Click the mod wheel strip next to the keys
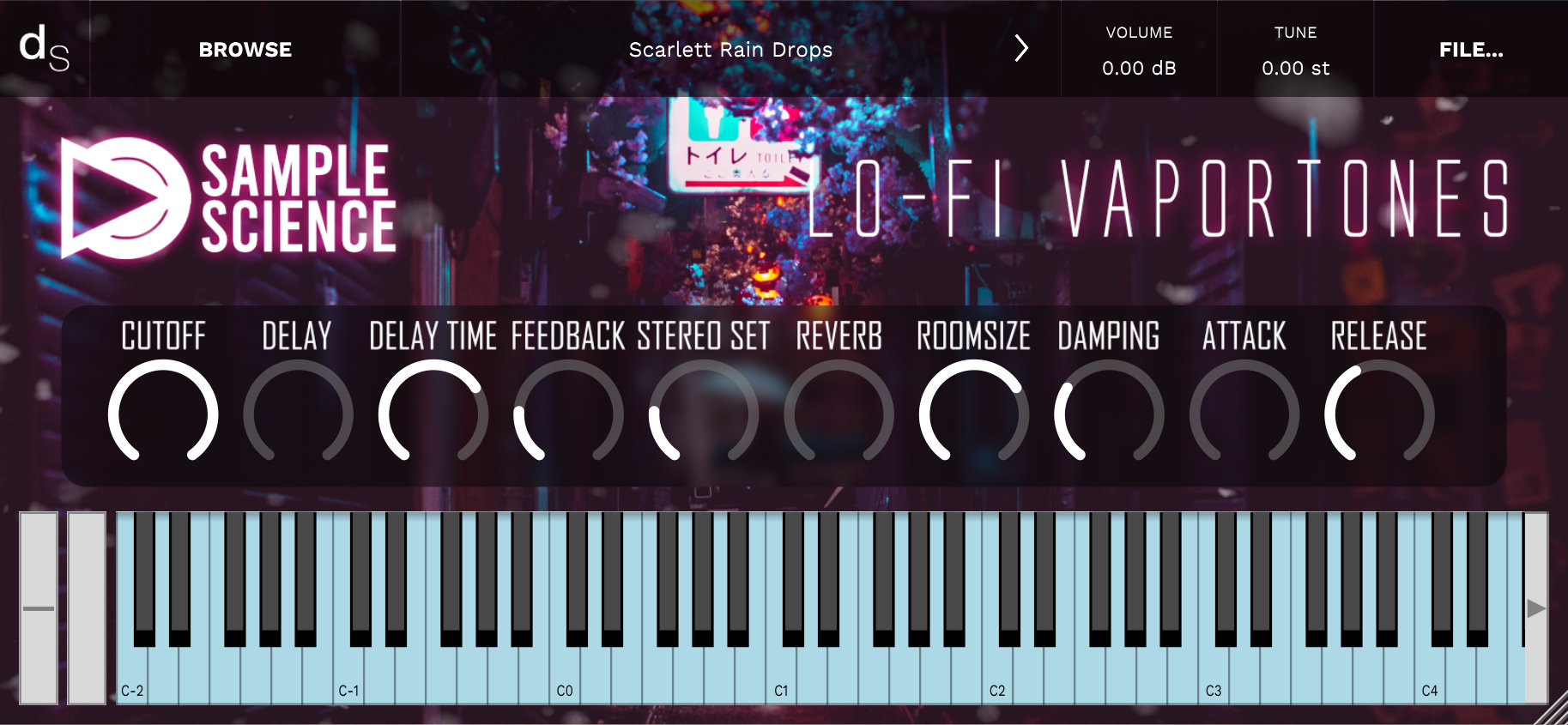Image resolution: width=1568 pixels, height=725 pixels. point(87,608)
